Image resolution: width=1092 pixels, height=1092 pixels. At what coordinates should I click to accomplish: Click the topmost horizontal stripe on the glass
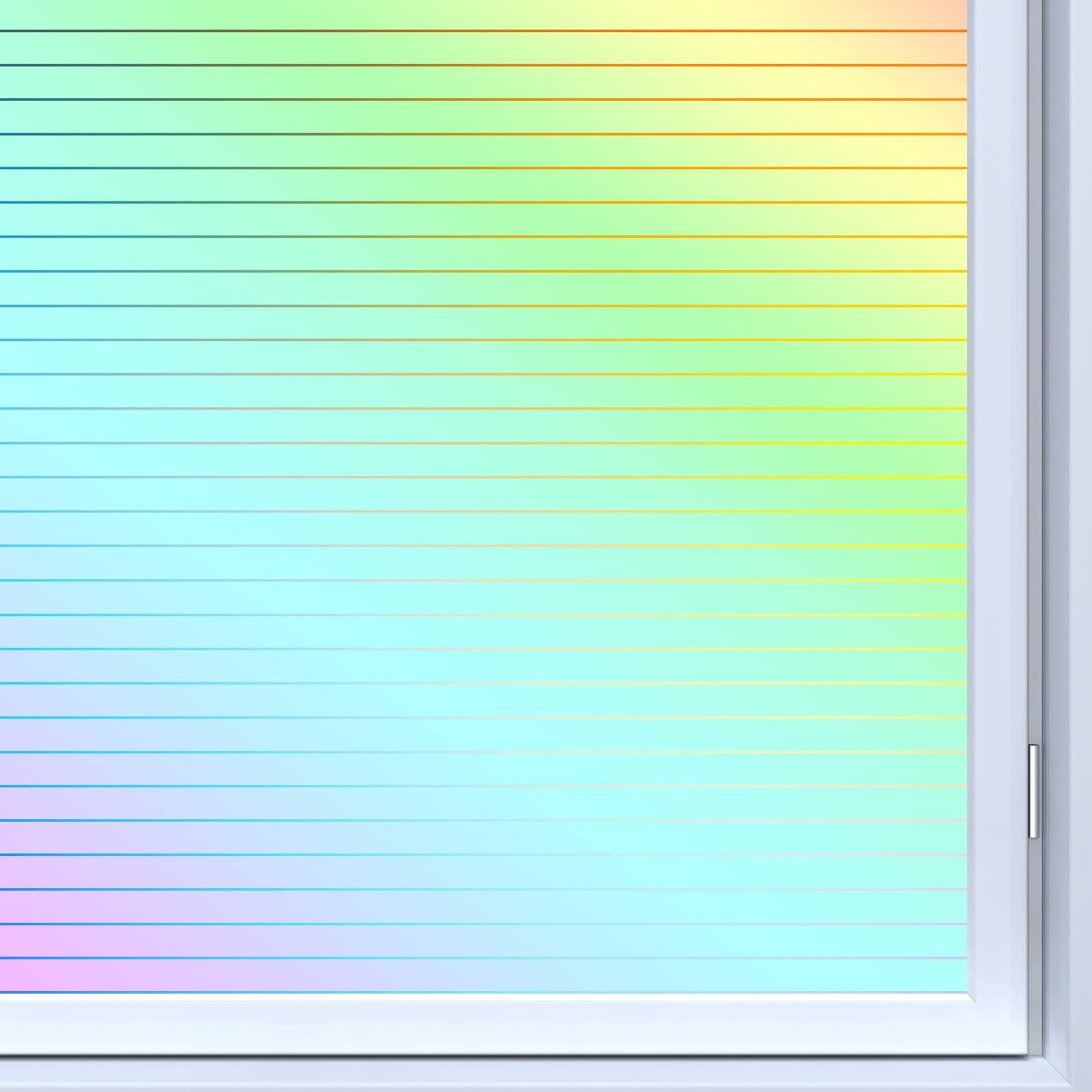pyautogui.click(x=478, y=31)
